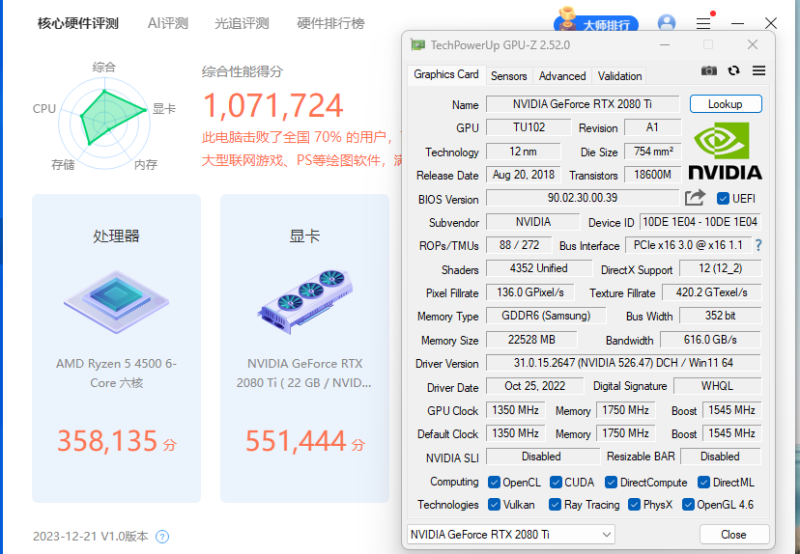Click the Digital Signature WHQL value
This screenshot has width=800, height=554.
717,386
